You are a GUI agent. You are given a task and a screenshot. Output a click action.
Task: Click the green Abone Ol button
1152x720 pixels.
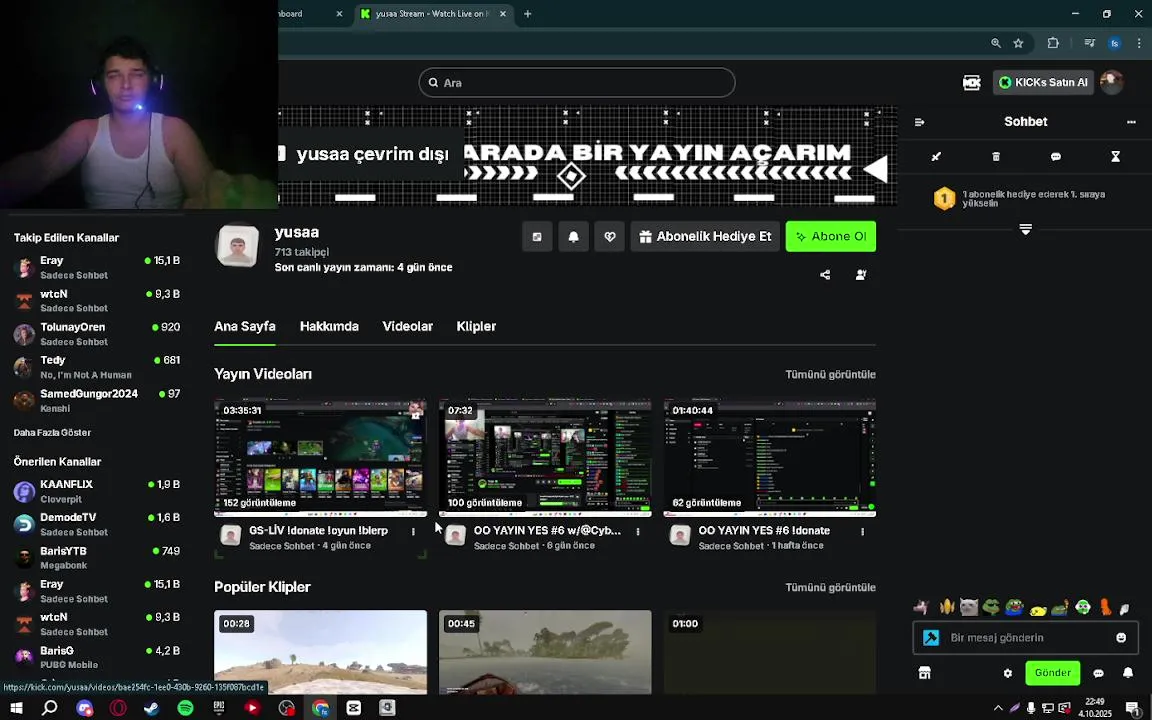(831, 237)
